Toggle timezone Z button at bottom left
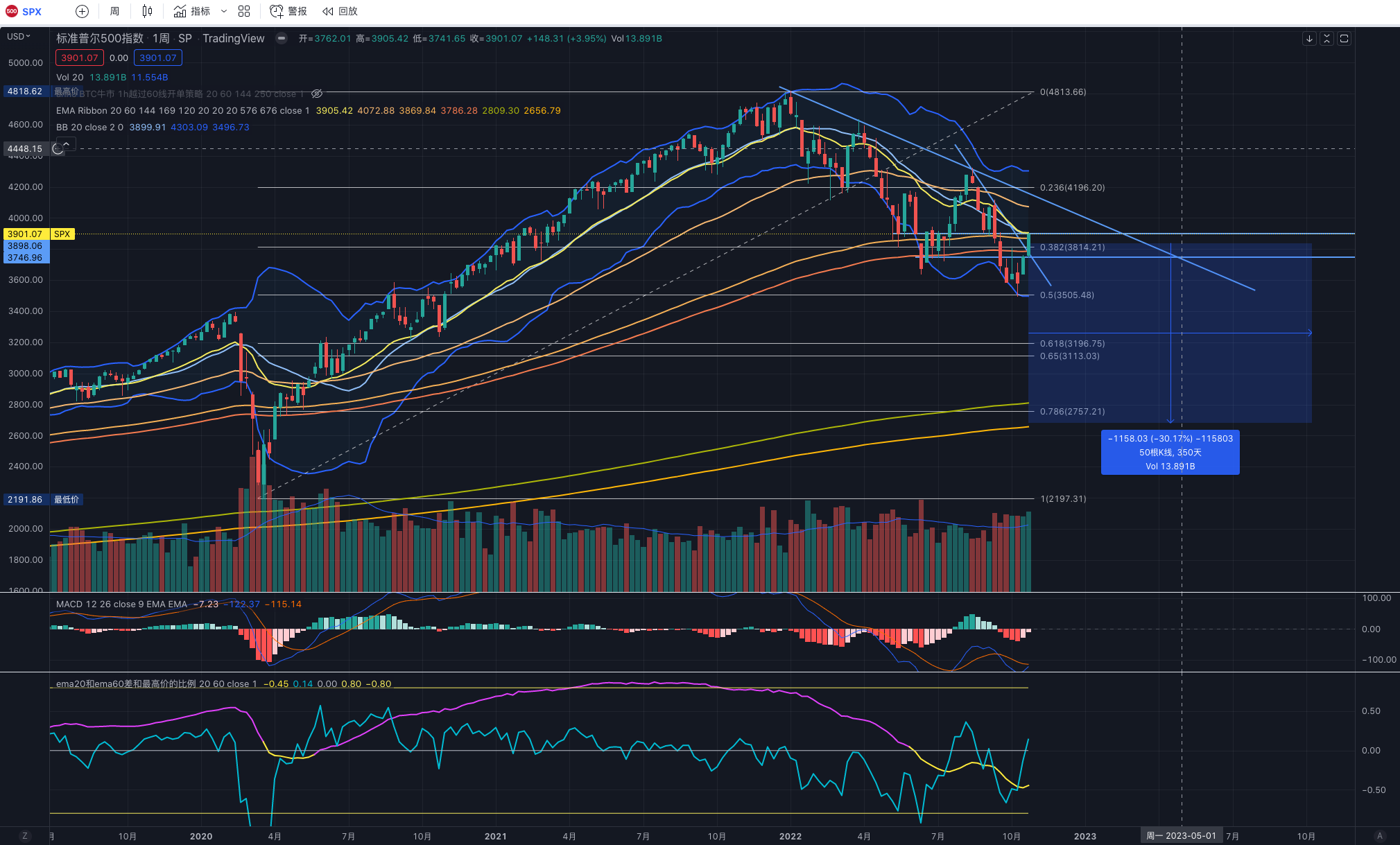 point(25,836)
